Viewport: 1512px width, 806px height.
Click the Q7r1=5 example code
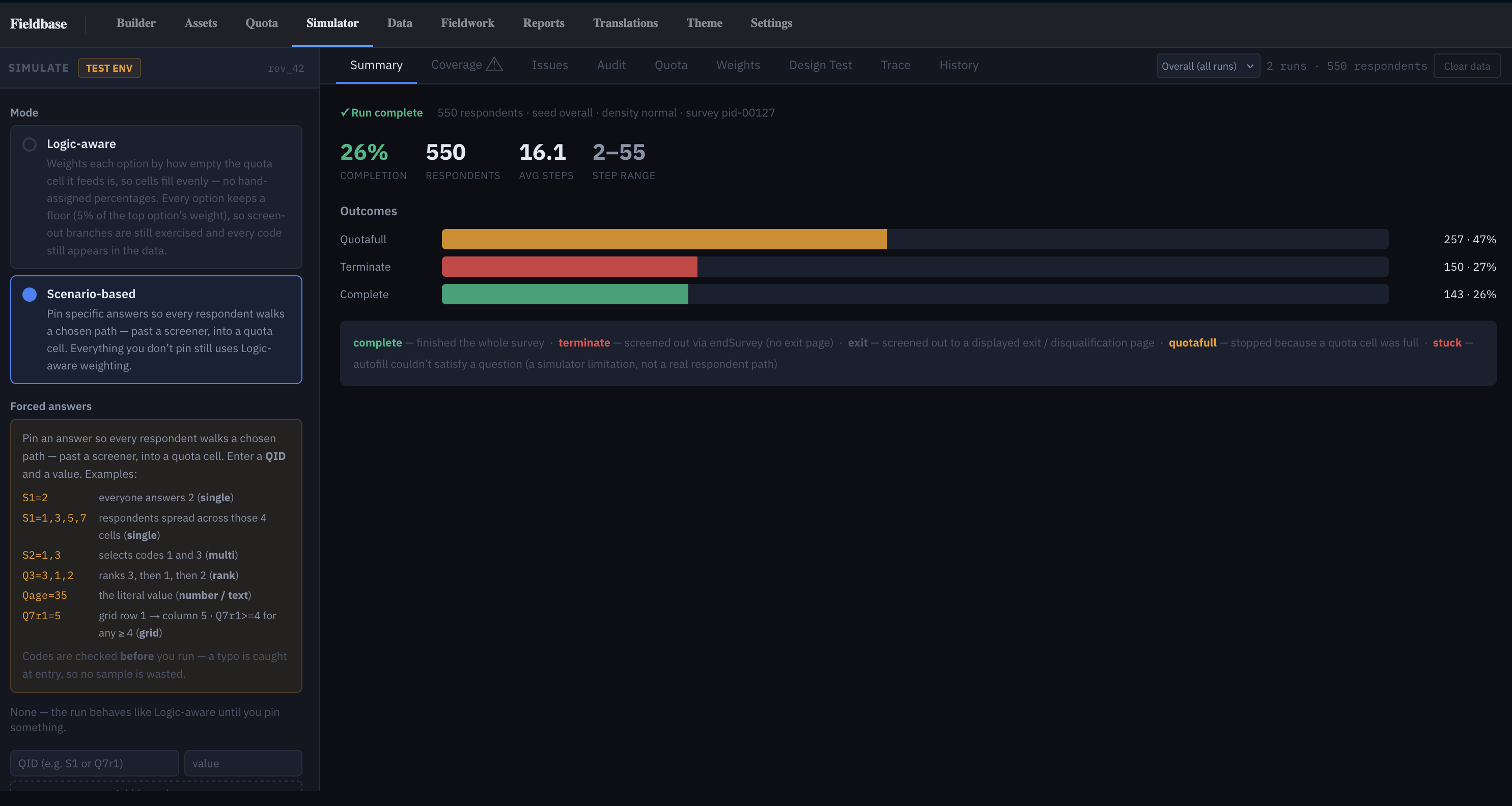tap(41, 616)
